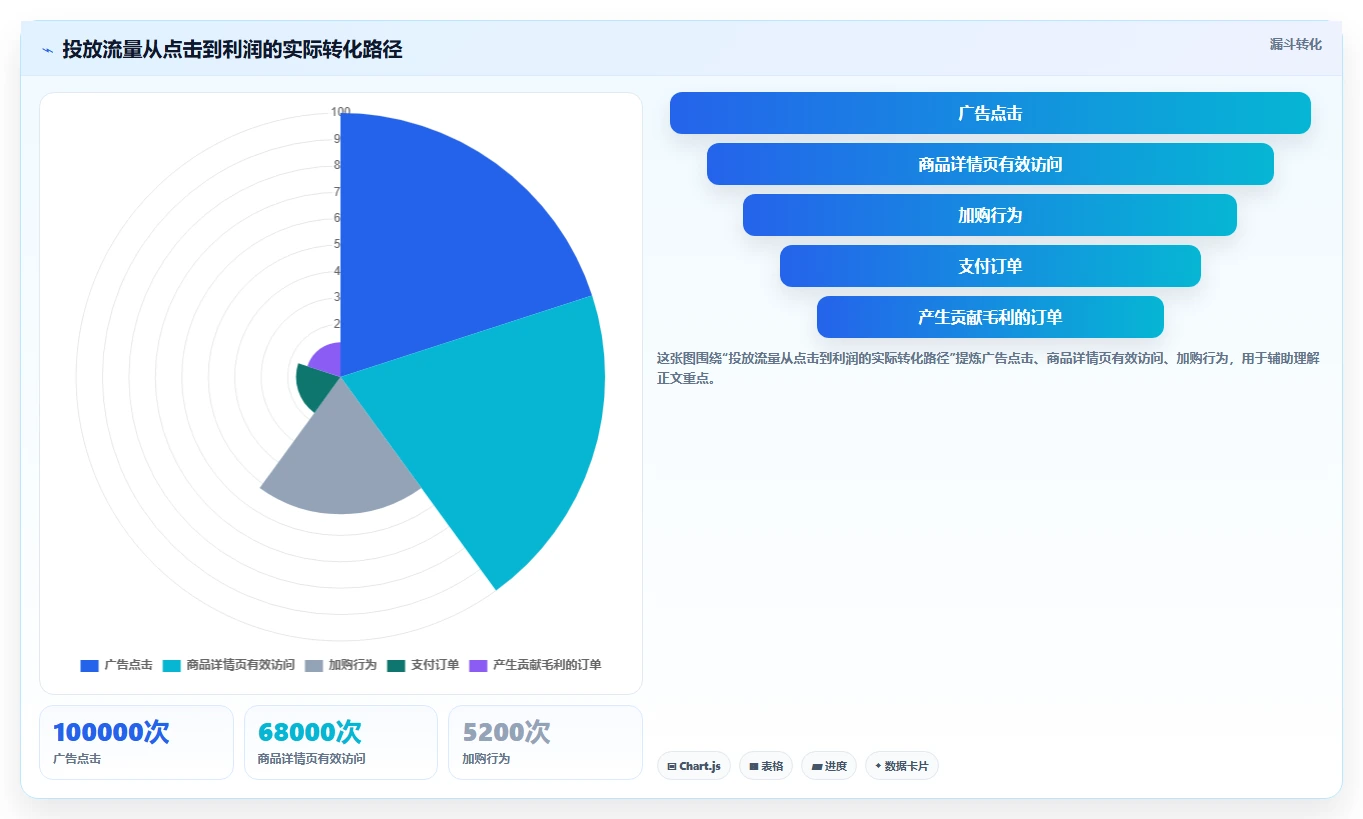Image resolution: width=1363 pixels, height=819 pixels.
Task: Click the dark green 支付订单 chart segment
Action: coord(315,388)
